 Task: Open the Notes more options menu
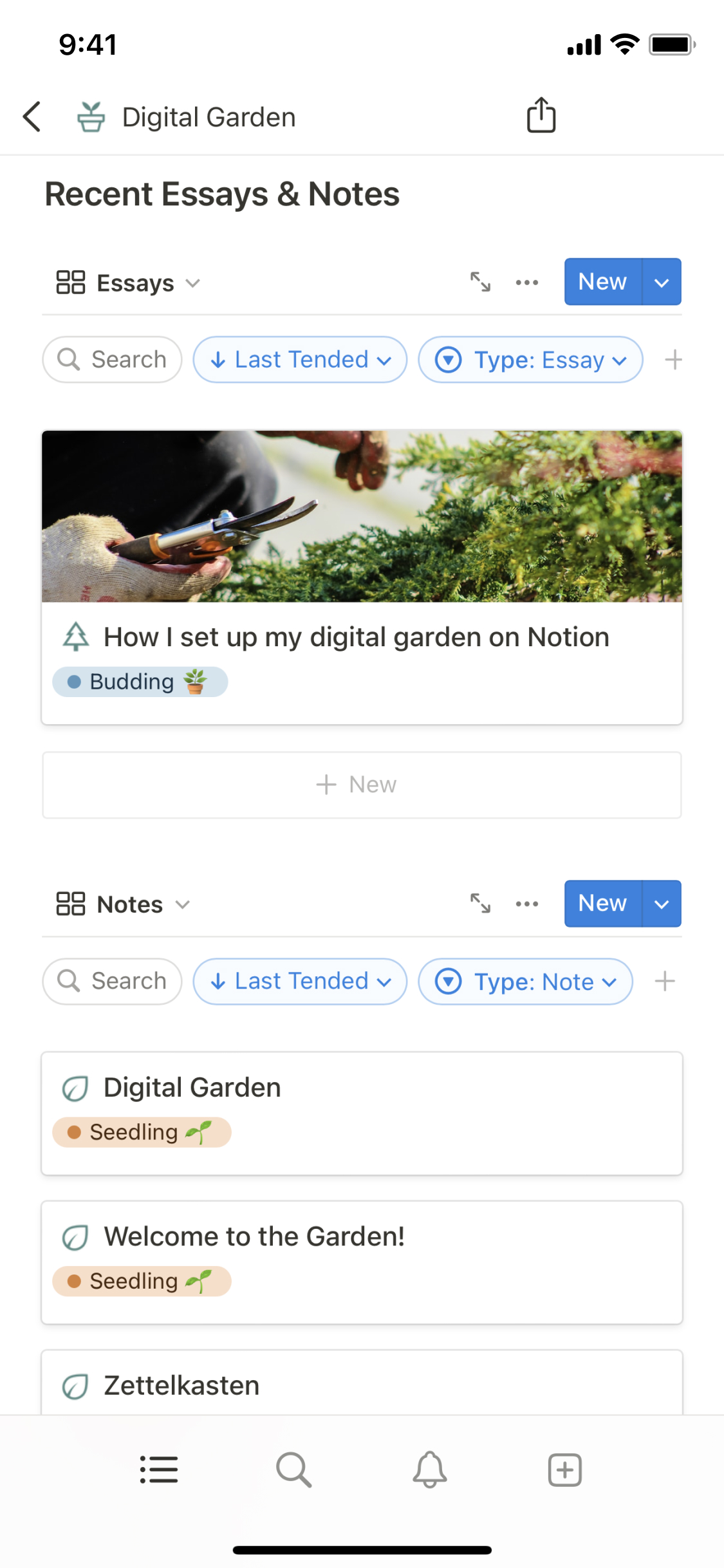pyautogui.click(x=527, y=904)
